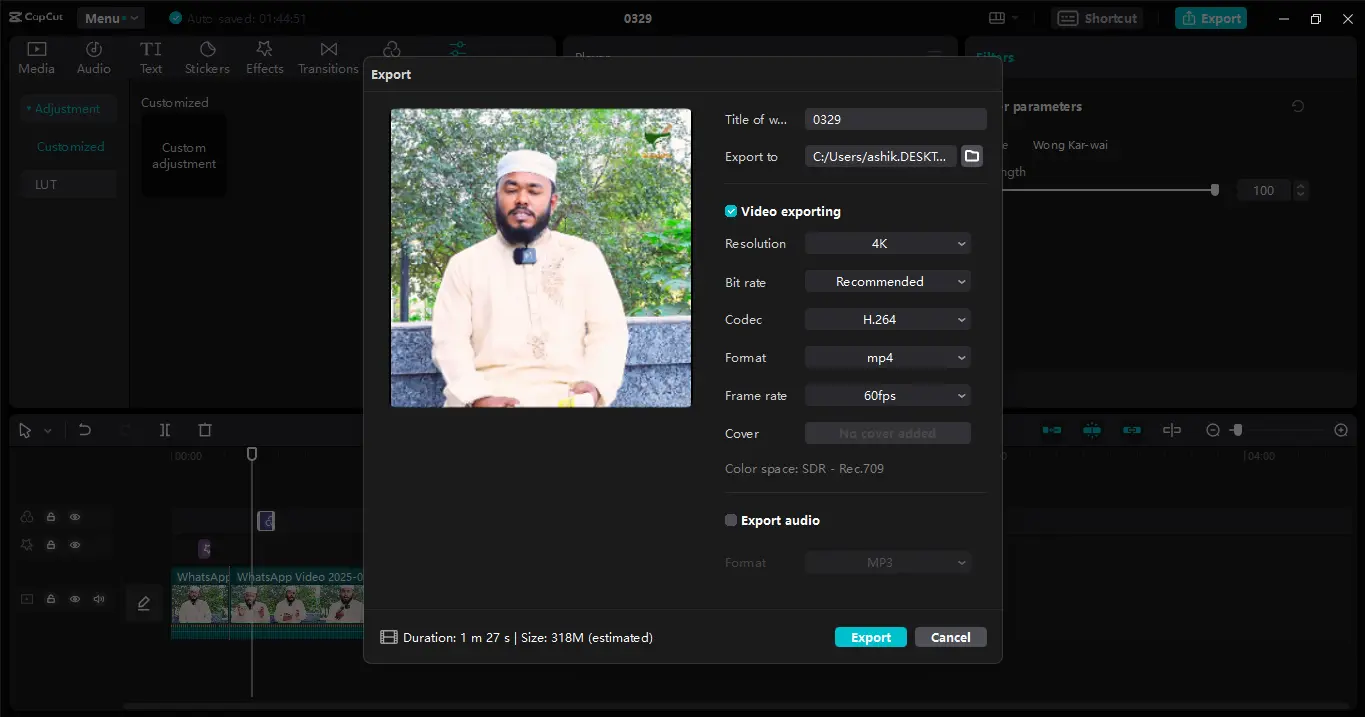This screenshot has width=1365, height=717.
Task: Hide the filter track with eye icon
Action: click(75, 517)
